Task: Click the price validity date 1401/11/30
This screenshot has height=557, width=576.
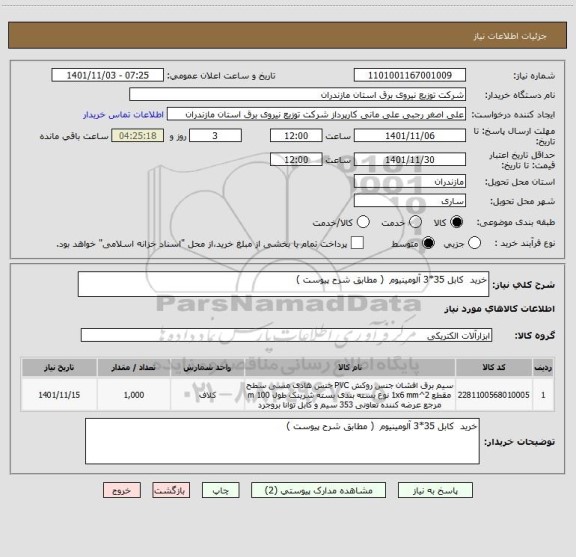Action: pyautogui.click(x=410, y=159)
